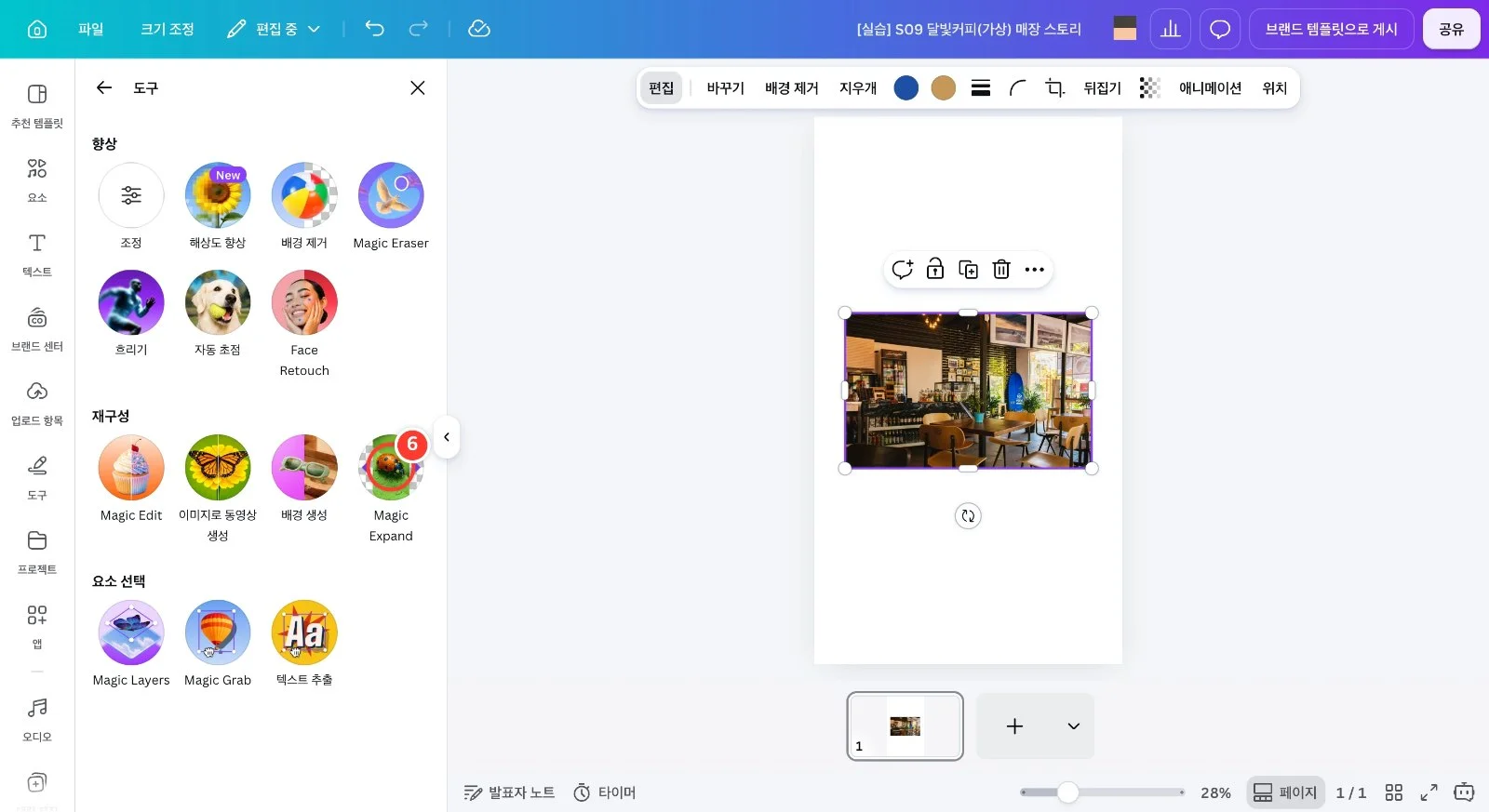Adjust the zoom slider handle
This screenshot has width=1489, height=812.
pyautogui.click(x=1068, y=792)
